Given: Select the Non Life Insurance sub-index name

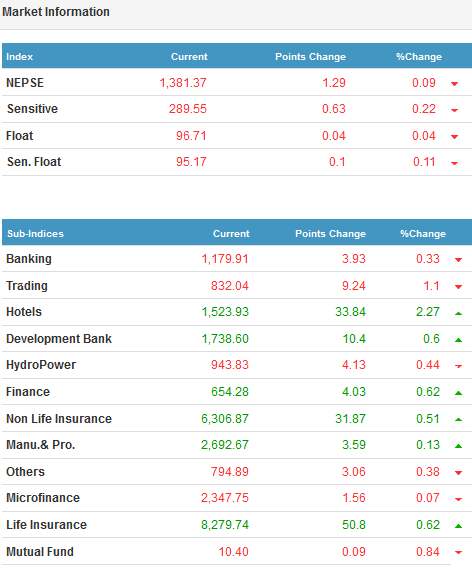Looking at the screenshot, I should (59, 419).
